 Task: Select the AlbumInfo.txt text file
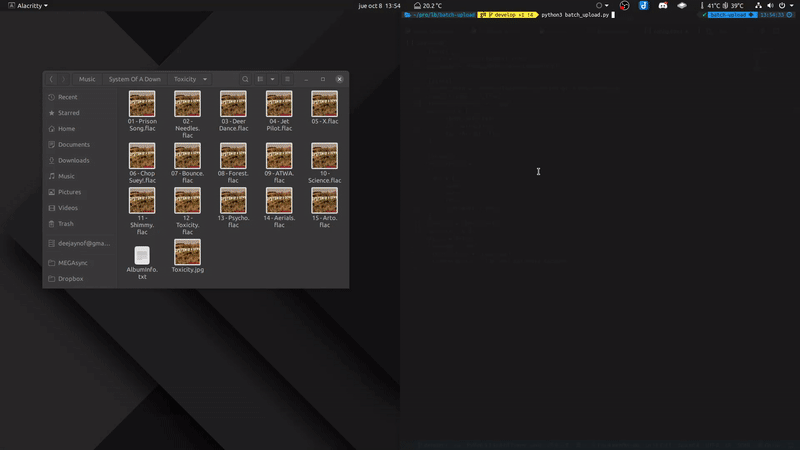pyautogui.click(x=142, y=262)
